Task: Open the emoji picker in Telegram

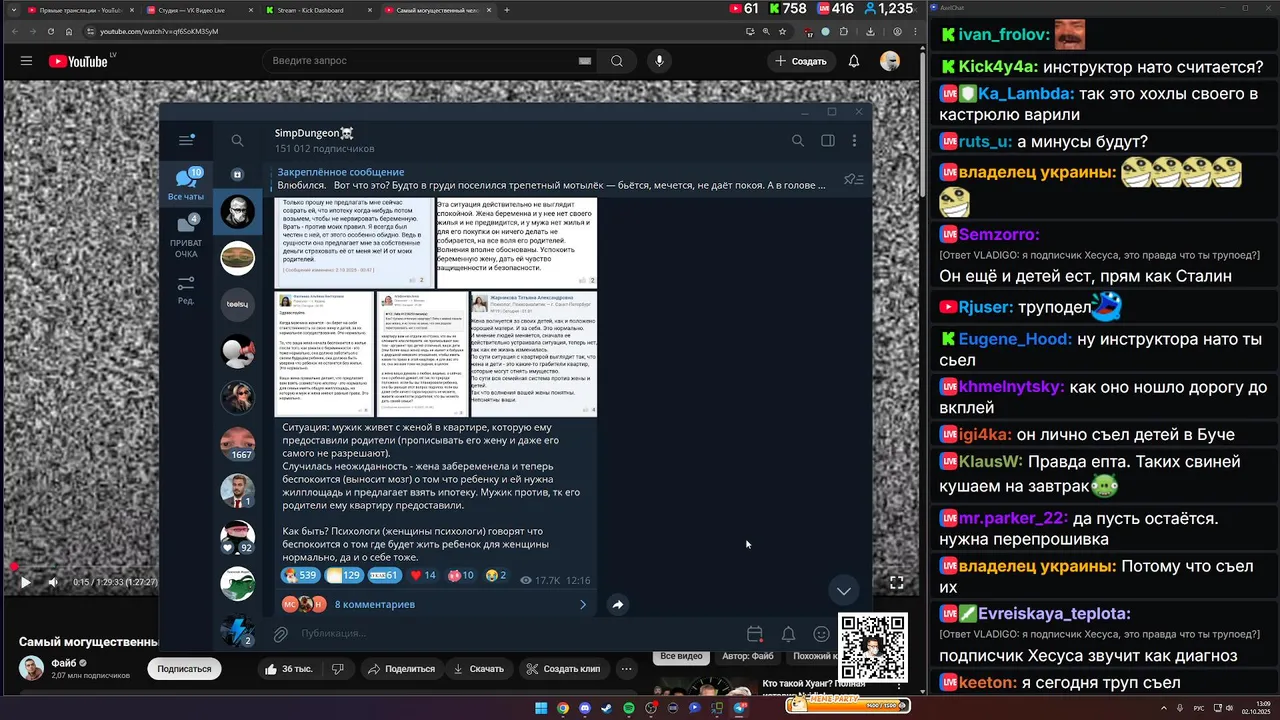Action: (x=821, y=634)
